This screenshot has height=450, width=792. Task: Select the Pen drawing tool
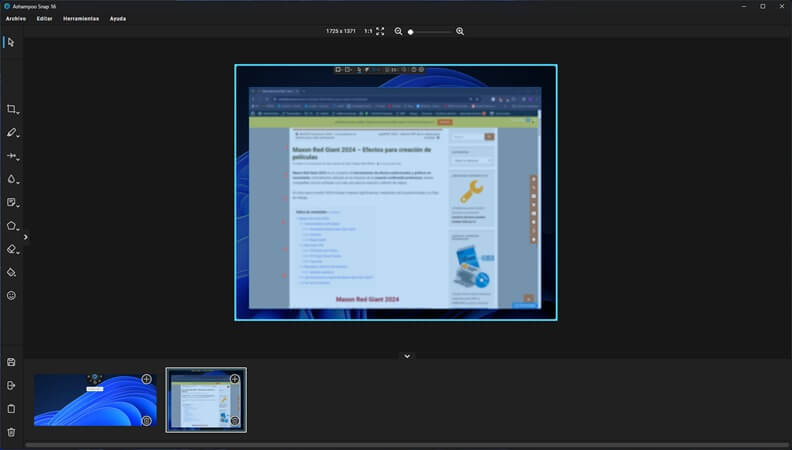click(12, 132)
